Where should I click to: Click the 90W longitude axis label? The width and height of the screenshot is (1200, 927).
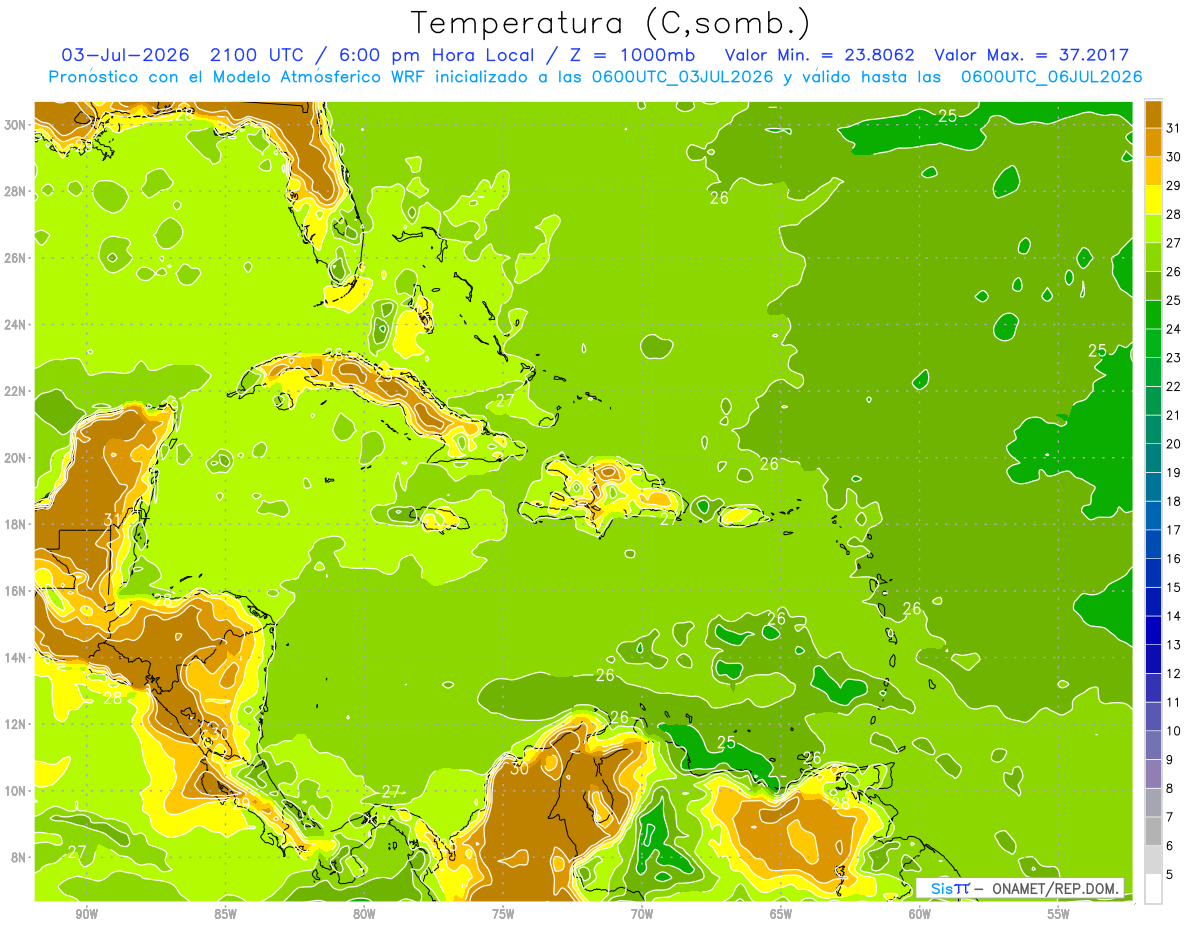pos(86,914)
